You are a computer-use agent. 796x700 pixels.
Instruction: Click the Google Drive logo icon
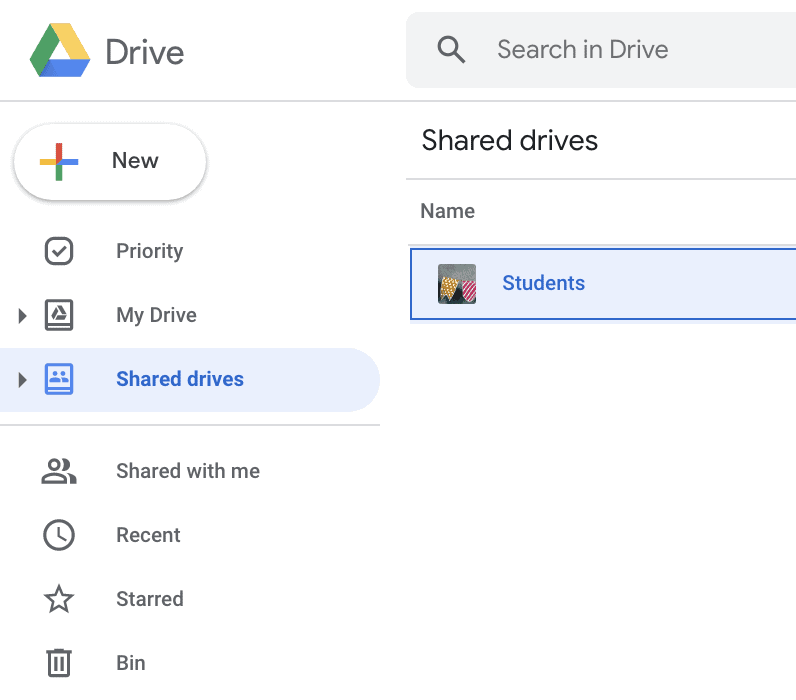(61, 50)
